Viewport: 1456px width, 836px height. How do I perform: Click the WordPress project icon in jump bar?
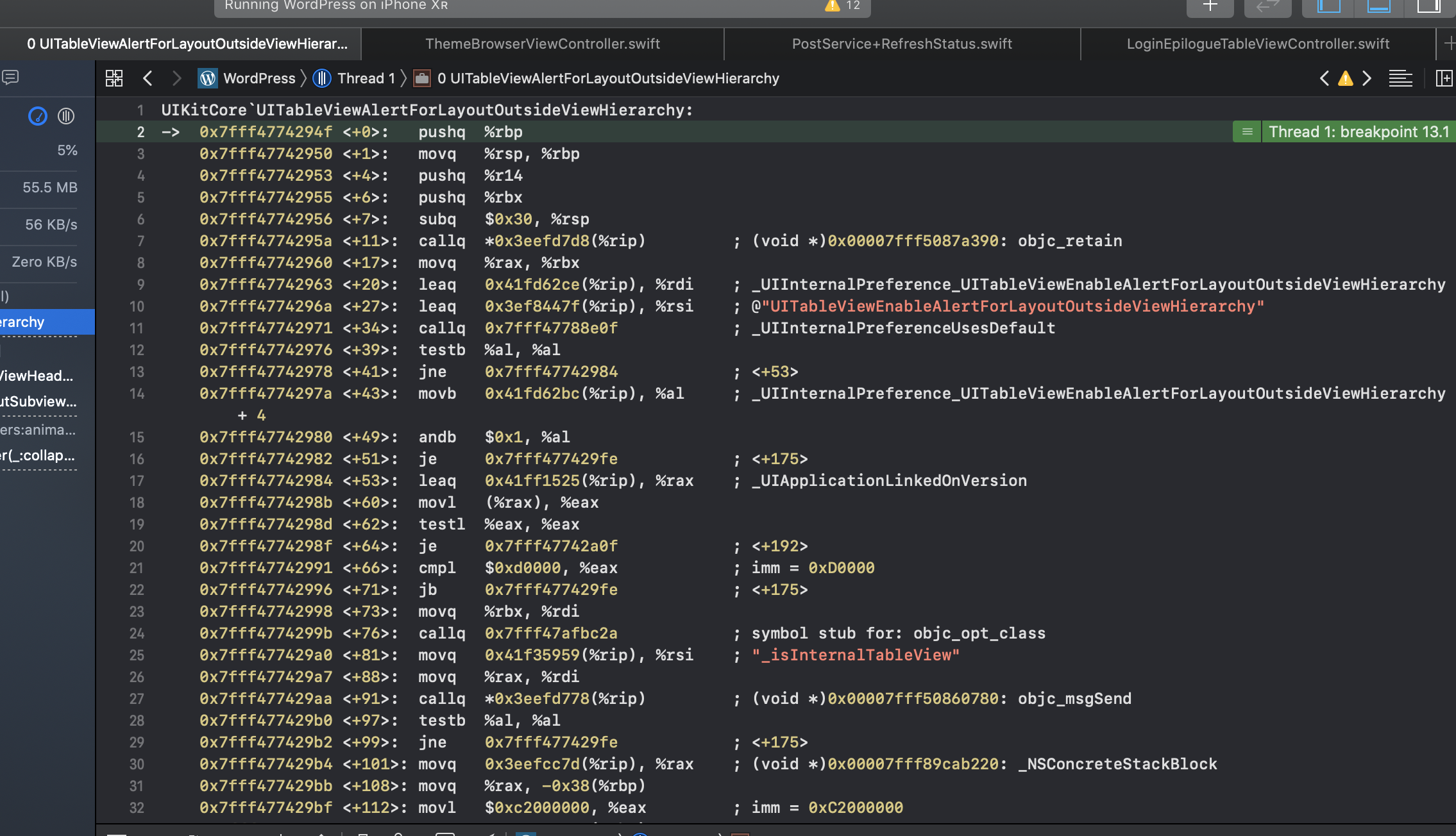207,78
